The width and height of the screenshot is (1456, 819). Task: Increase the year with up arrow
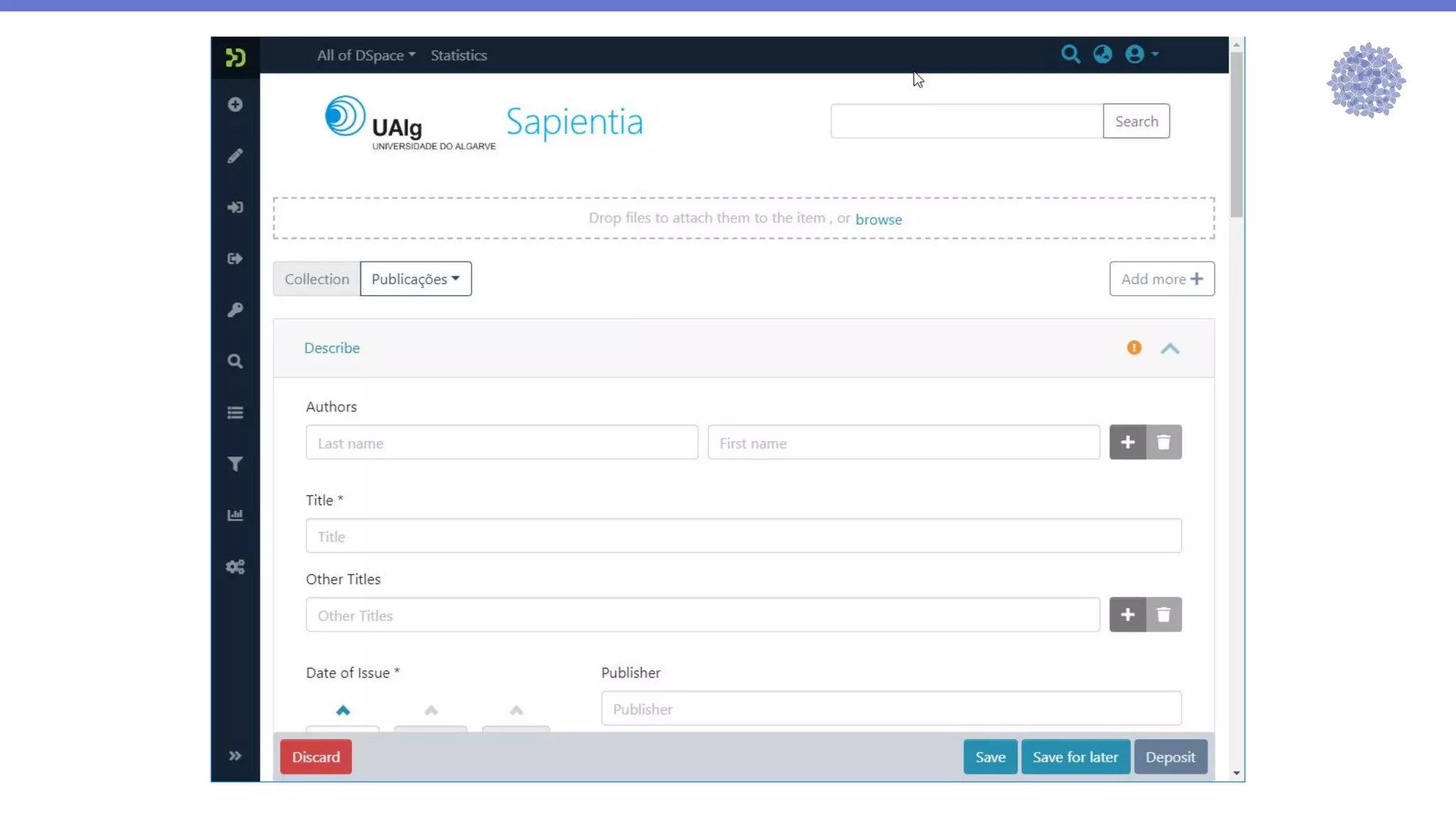(x=343, y=710)
